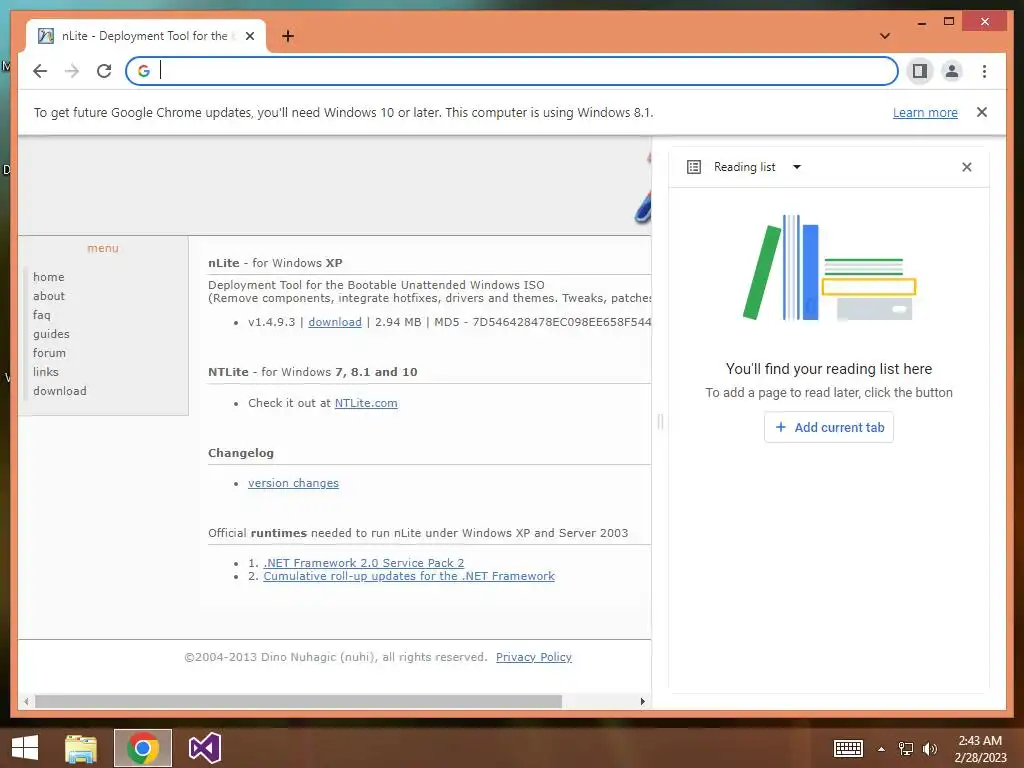Open a new tab with the plus button

(288, 36)
